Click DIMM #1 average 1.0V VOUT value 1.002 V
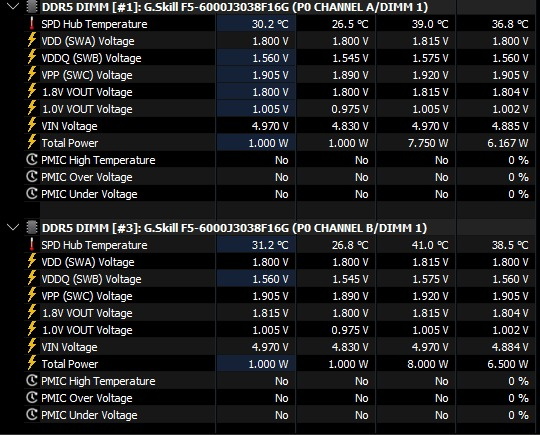Screen dimensions: 540x435 (x=510, y=109)
